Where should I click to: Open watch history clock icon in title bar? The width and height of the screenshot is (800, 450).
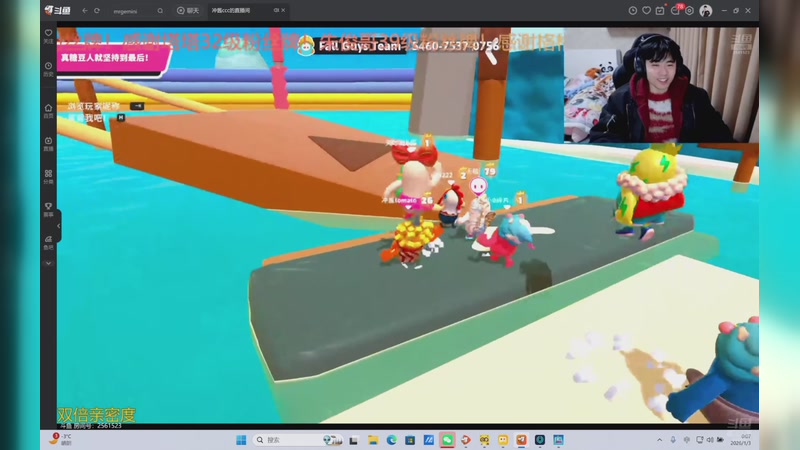[x=633, y=11]
